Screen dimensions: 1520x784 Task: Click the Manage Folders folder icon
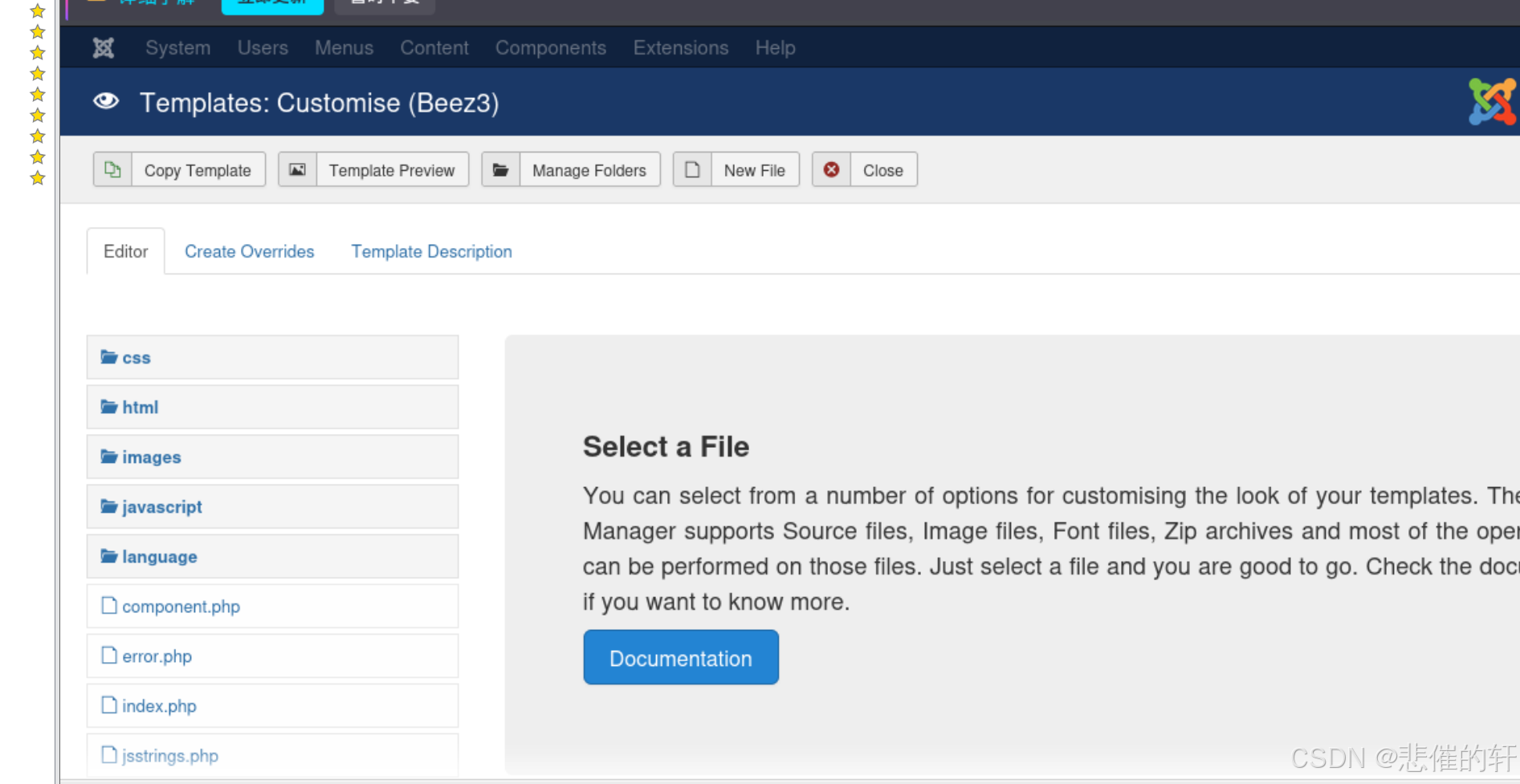tap(501, 170)
